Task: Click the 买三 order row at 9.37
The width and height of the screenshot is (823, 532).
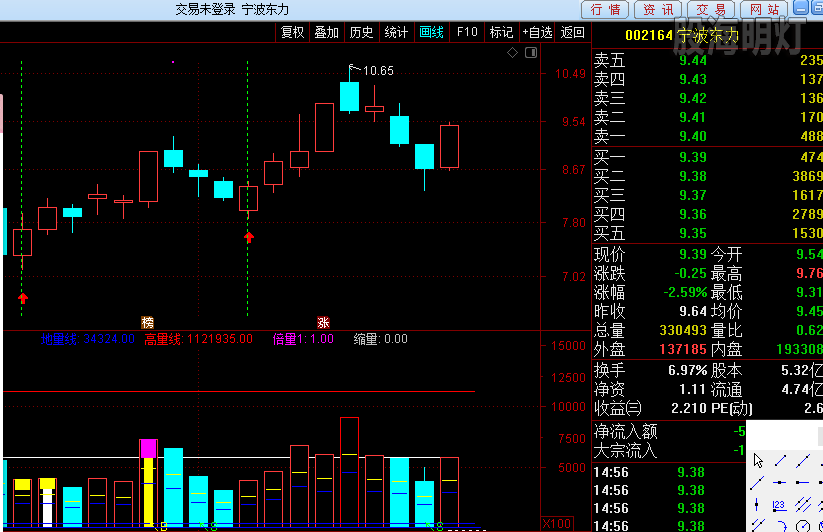Action: click(708, 195)
